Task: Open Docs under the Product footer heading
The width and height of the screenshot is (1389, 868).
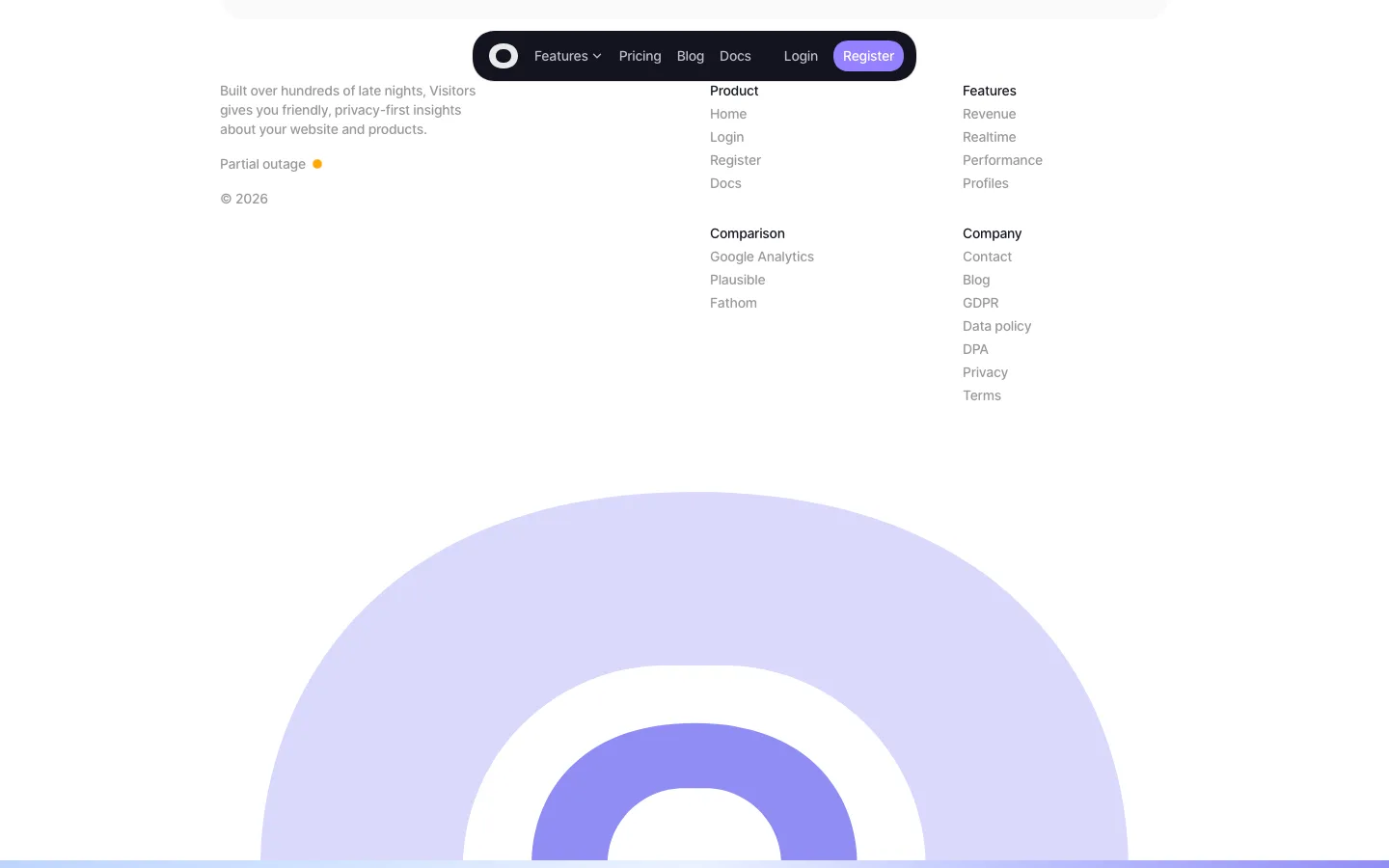Action: tap(726, 183)
